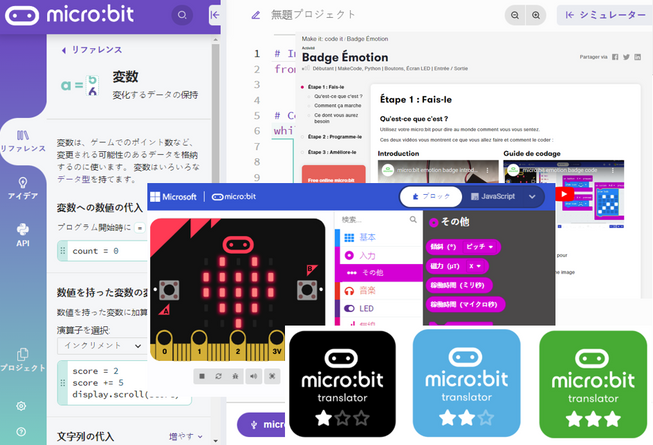Click the toolbox search magnifier icon
Viewport: 653px width, 445px height.
coord(413,219)
